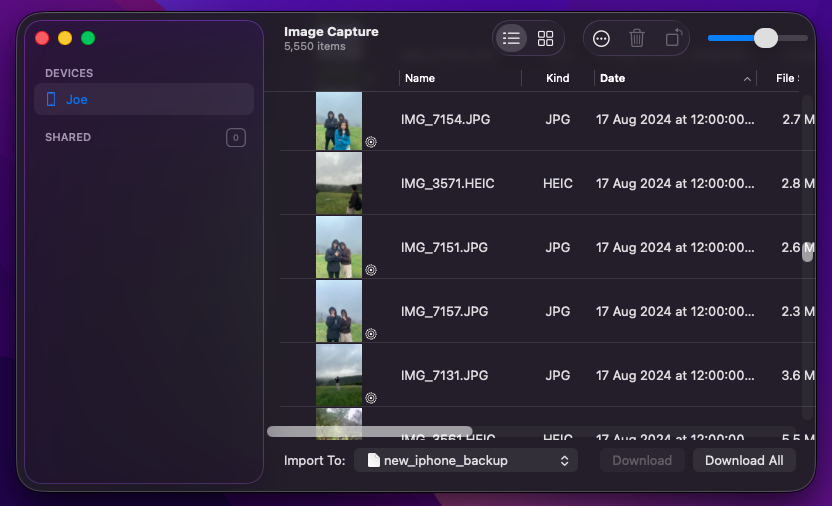Open the Import To folder dropdown
Viewport: 832px width, 506px height.
465,460
